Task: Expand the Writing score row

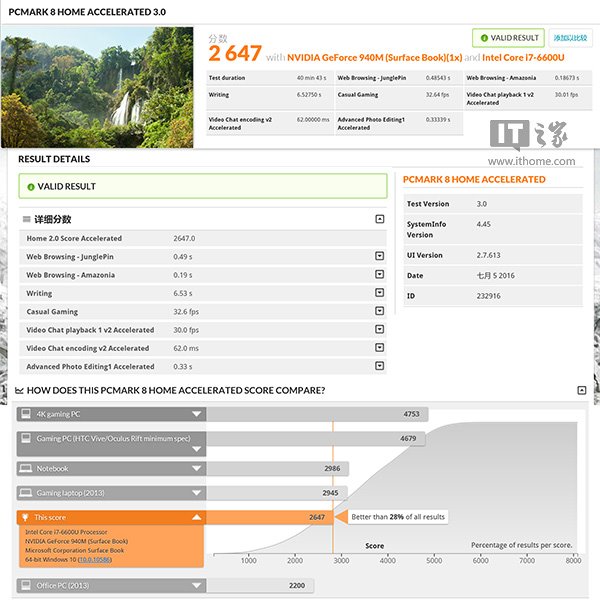Action: click(380, 293)
